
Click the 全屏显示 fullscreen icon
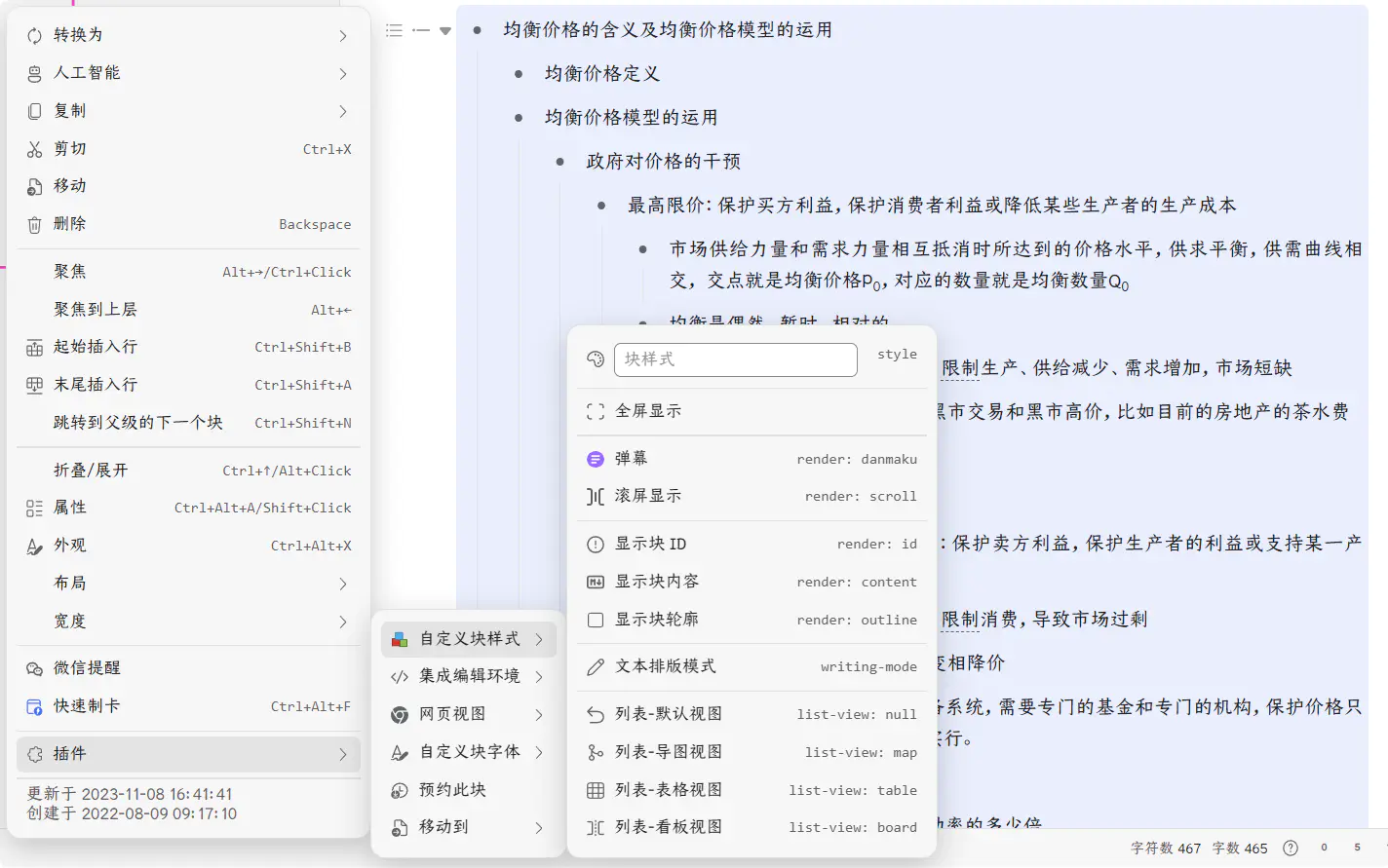(596, 411)
